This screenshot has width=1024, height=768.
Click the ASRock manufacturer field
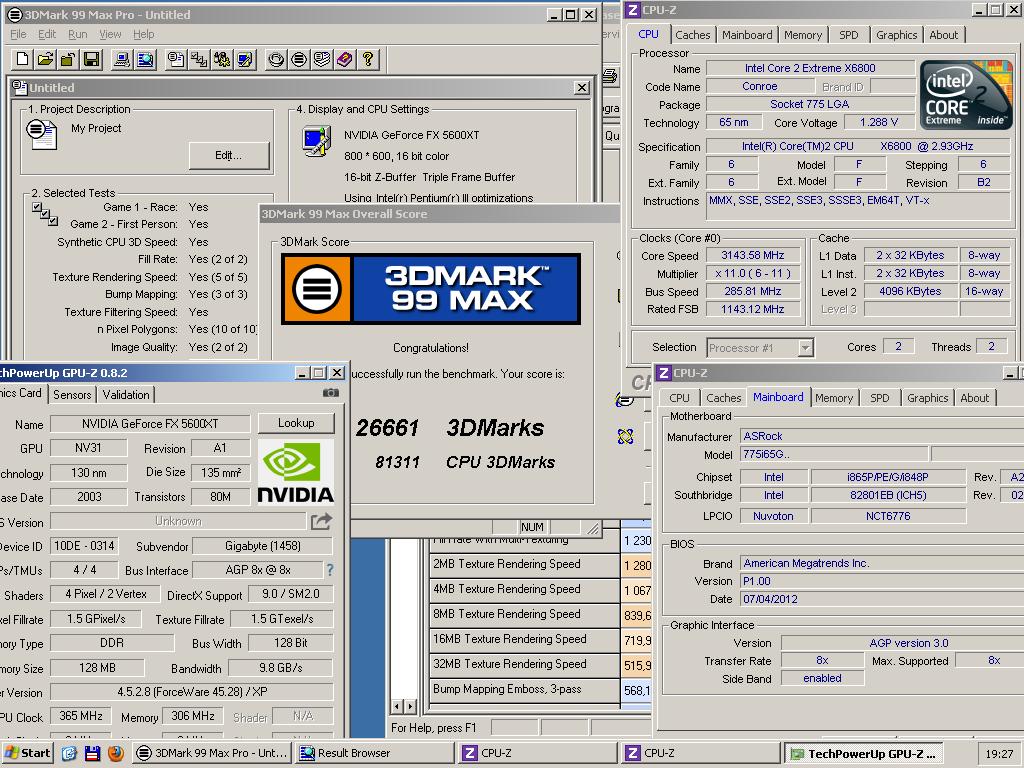coord(881,436)
